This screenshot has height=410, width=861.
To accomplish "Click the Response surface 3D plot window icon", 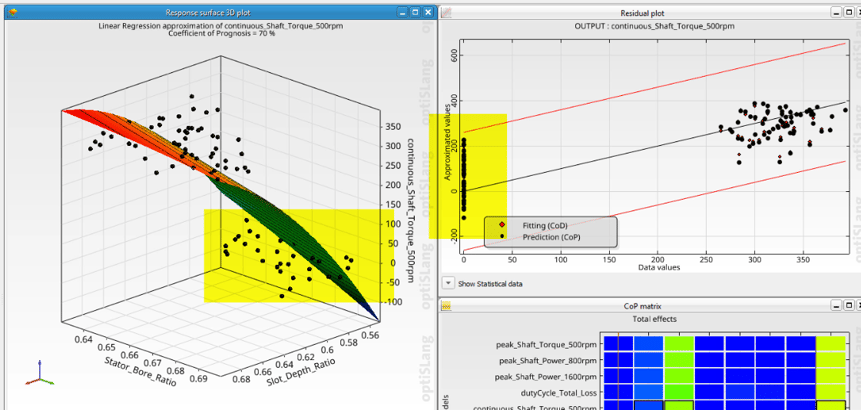I will click(x=11, y=12).
